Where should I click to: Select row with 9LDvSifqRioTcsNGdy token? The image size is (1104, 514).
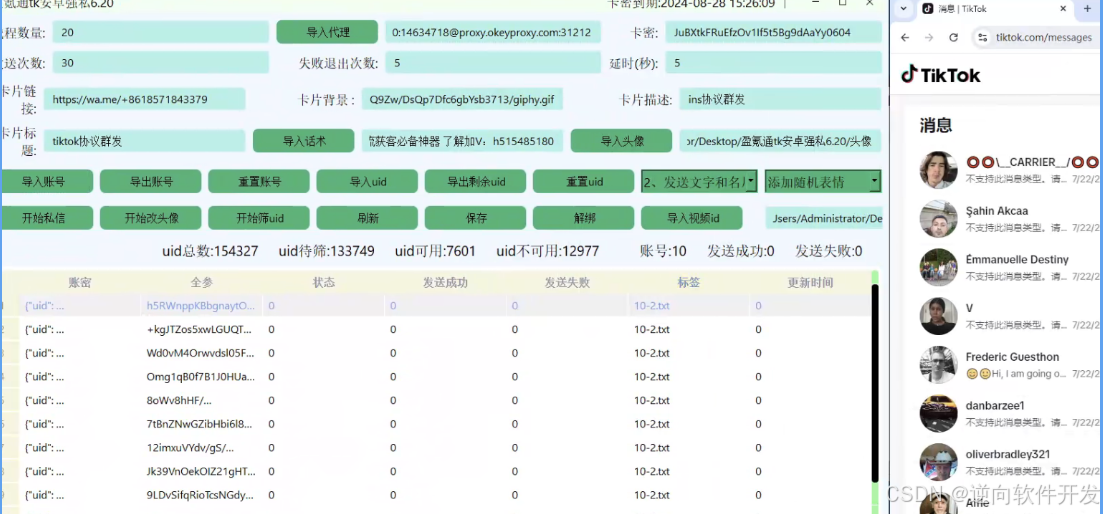pyautogui.click(x=437, y=495)
